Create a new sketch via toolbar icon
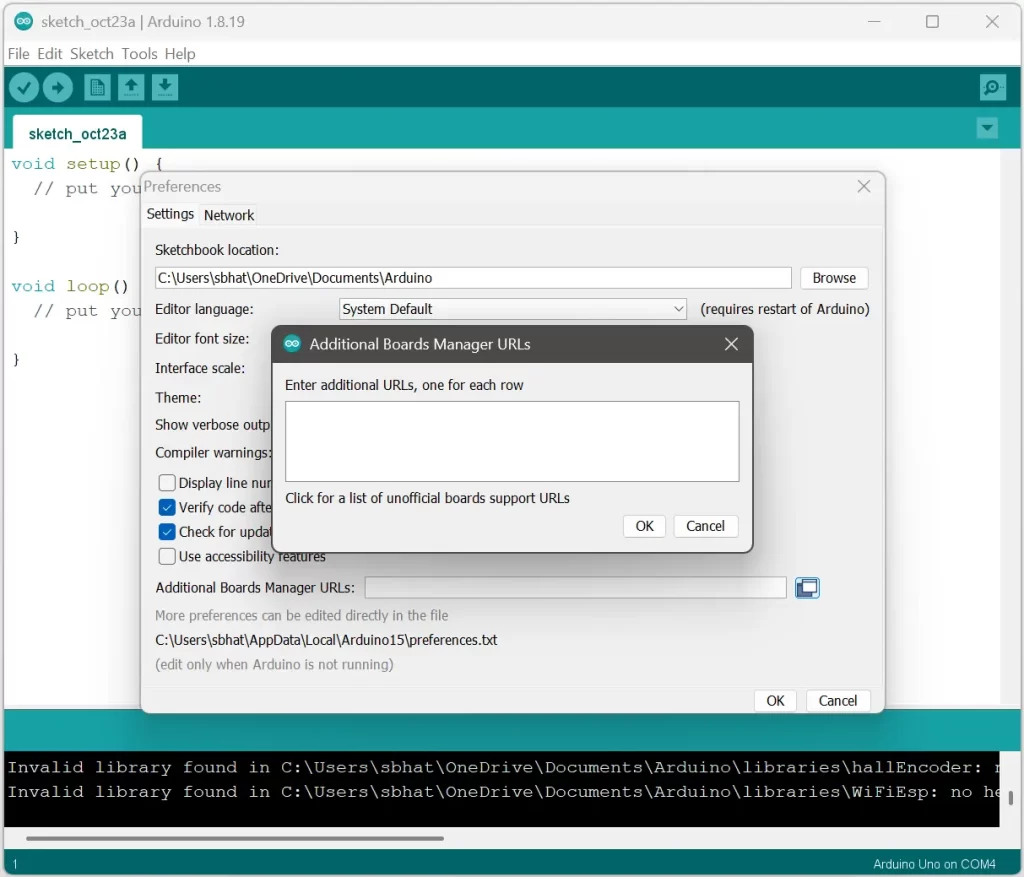 (97, 88)
